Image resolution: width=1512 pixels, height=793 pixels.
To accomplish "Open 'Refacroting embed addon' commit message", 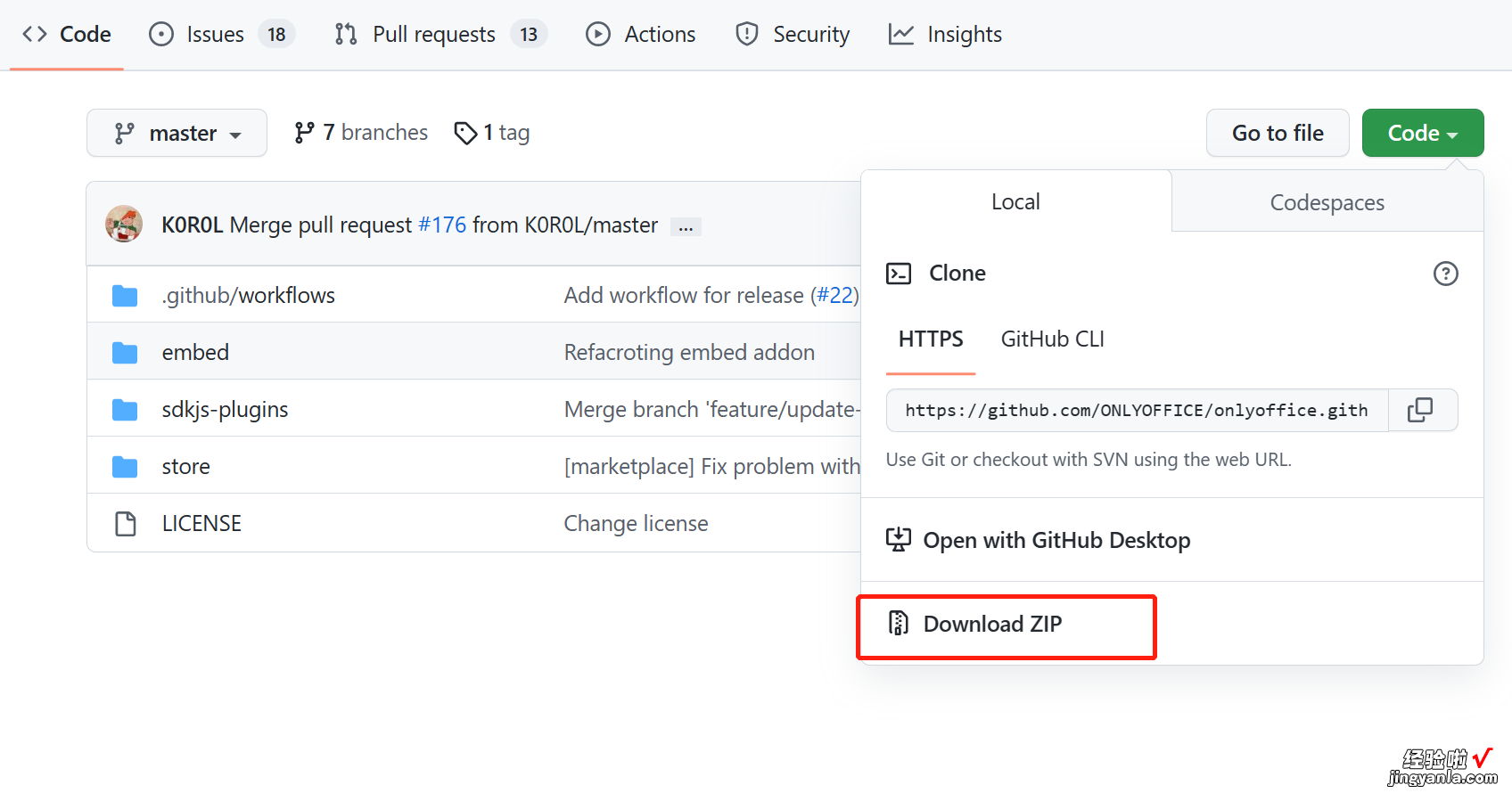I will click(689, 352).
